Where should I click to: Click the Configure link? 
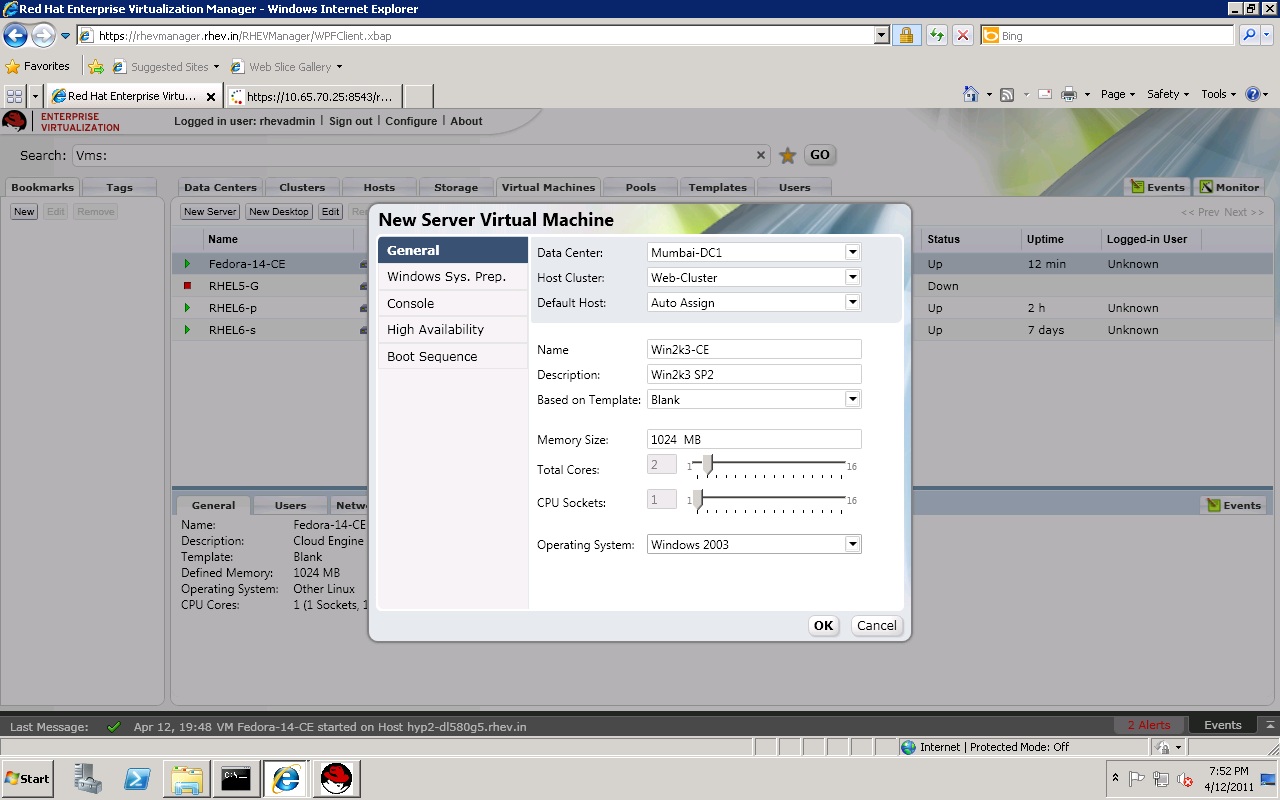[411, 121]
